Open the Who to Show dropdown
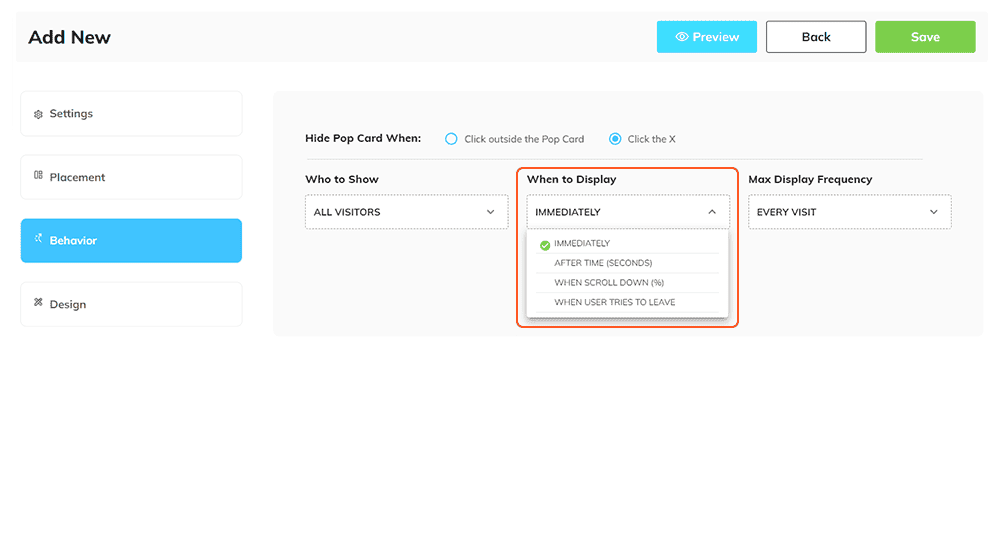1000x550 pixels. pyautogui.click(x=406, y=212)
